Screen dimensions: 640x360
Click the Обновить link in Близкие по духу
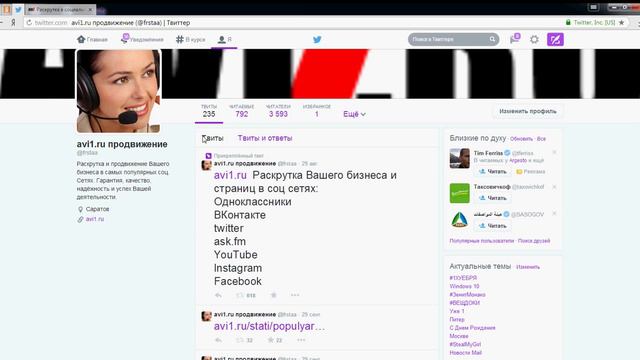pyautogui.click(x=521, y=139)
